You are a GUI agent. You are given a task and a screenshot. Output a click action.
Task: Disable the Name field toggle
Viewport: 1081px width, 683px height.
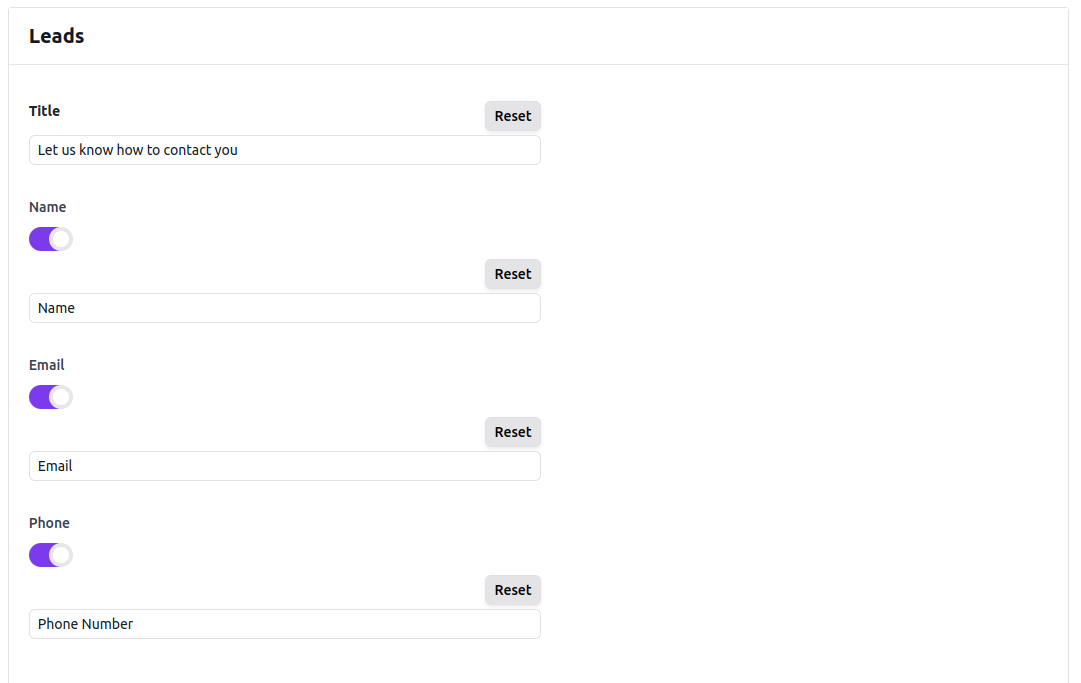click(50, 238)
